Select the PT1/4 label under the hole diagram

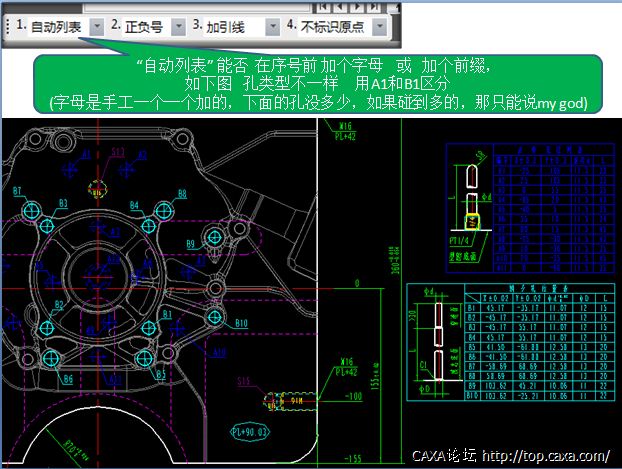[459, 241]
